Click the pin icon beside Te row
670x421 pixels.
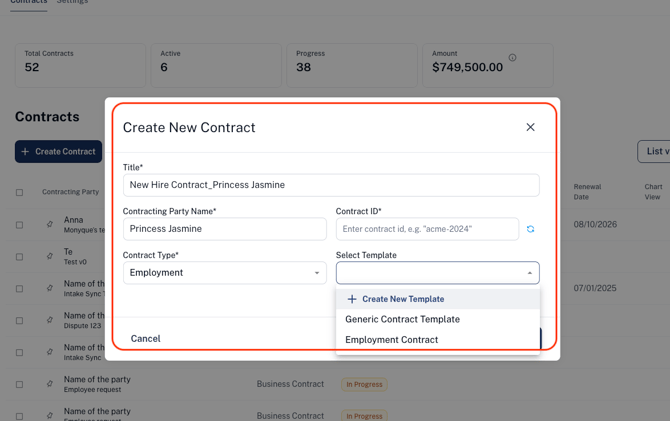(x=50, y=256)
